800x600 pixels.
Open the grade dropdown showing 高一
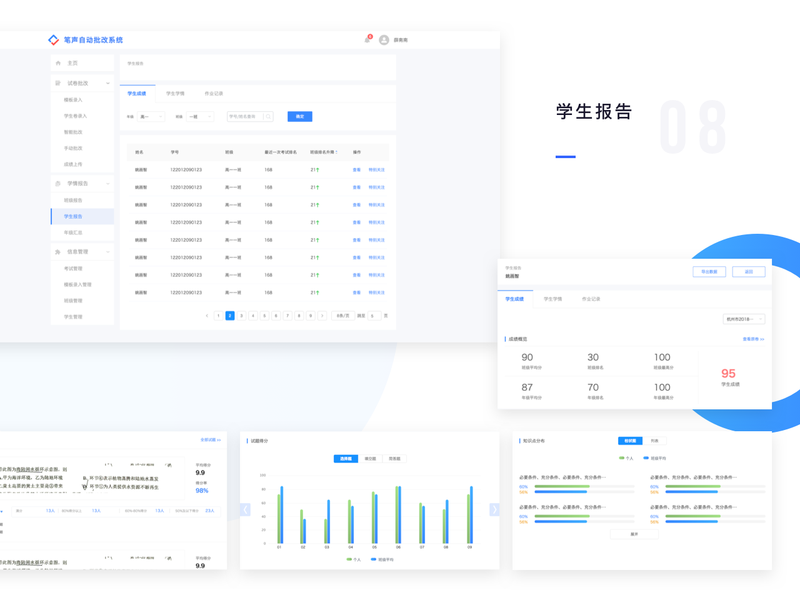[151, 117]
